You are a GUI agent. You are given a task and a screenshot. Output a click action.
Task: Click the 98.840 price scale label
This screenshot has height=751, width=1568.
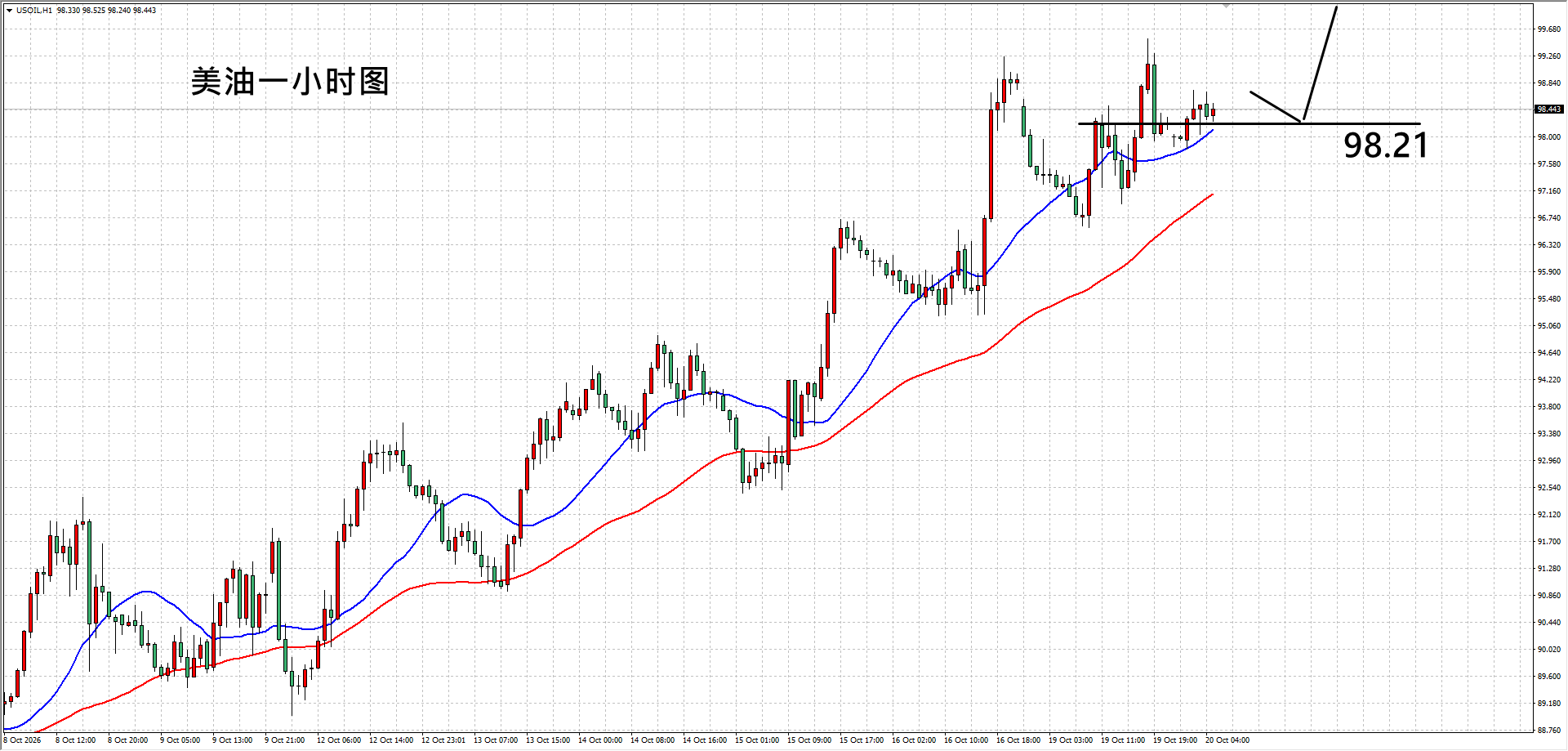(1549, 83)
